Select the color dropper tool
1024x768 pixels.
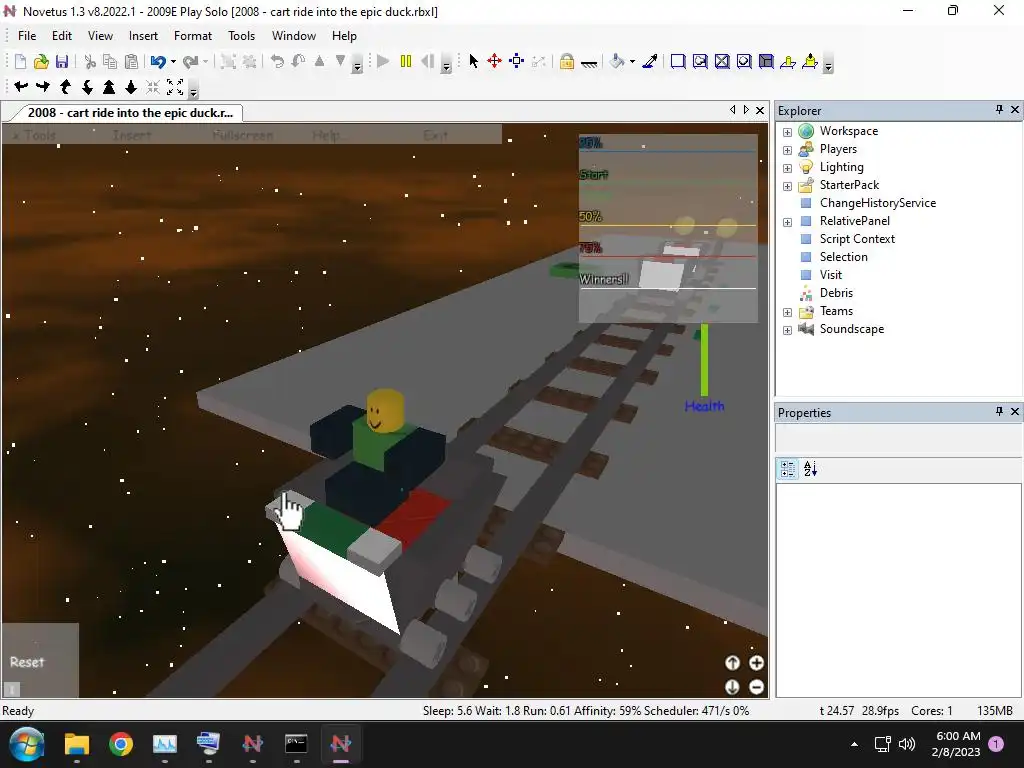[650, 61]
